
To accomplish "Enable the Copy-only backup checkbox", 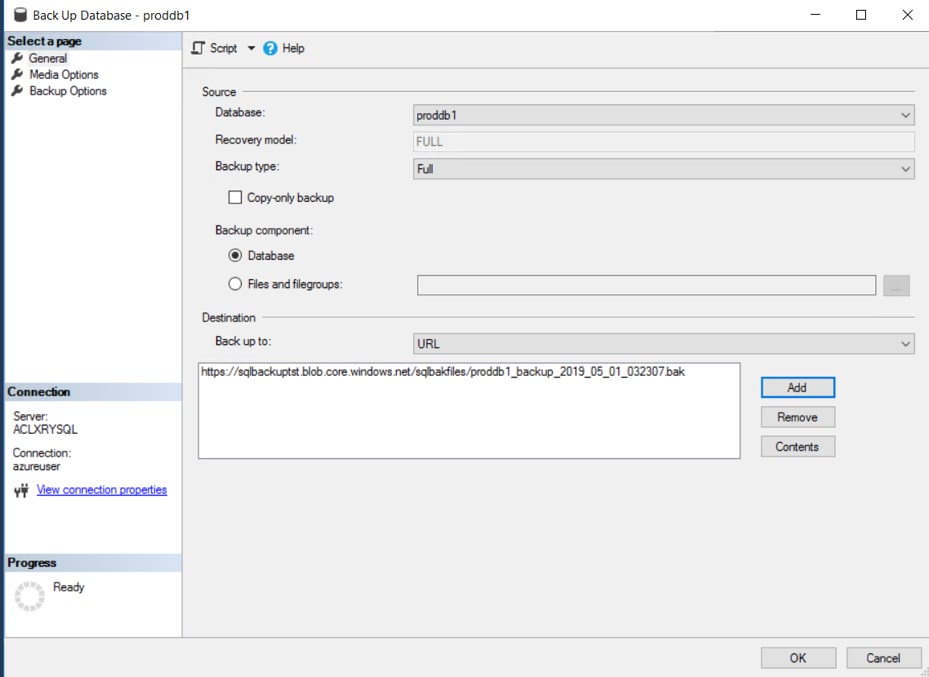I will click(x=235, y=198).
